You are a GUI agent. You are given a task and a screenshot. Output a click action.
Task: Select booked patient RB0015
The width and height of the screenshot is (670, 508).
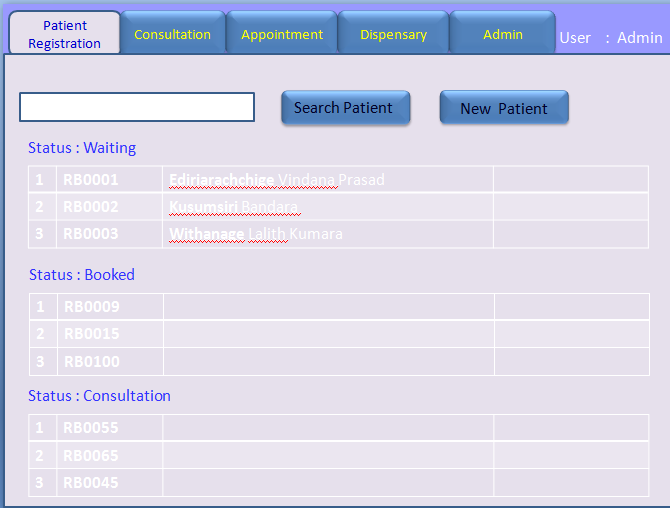(x=92, y=334)
